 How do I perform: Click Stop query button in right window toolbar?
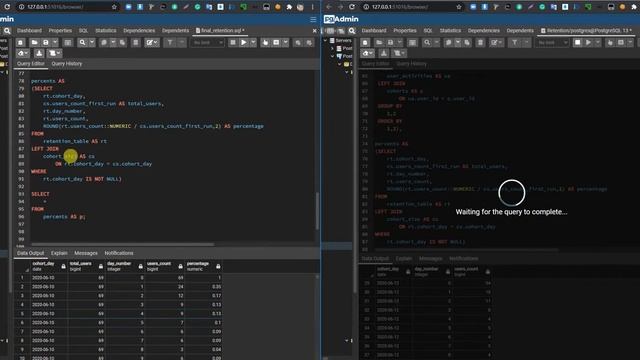pos(578,42)
